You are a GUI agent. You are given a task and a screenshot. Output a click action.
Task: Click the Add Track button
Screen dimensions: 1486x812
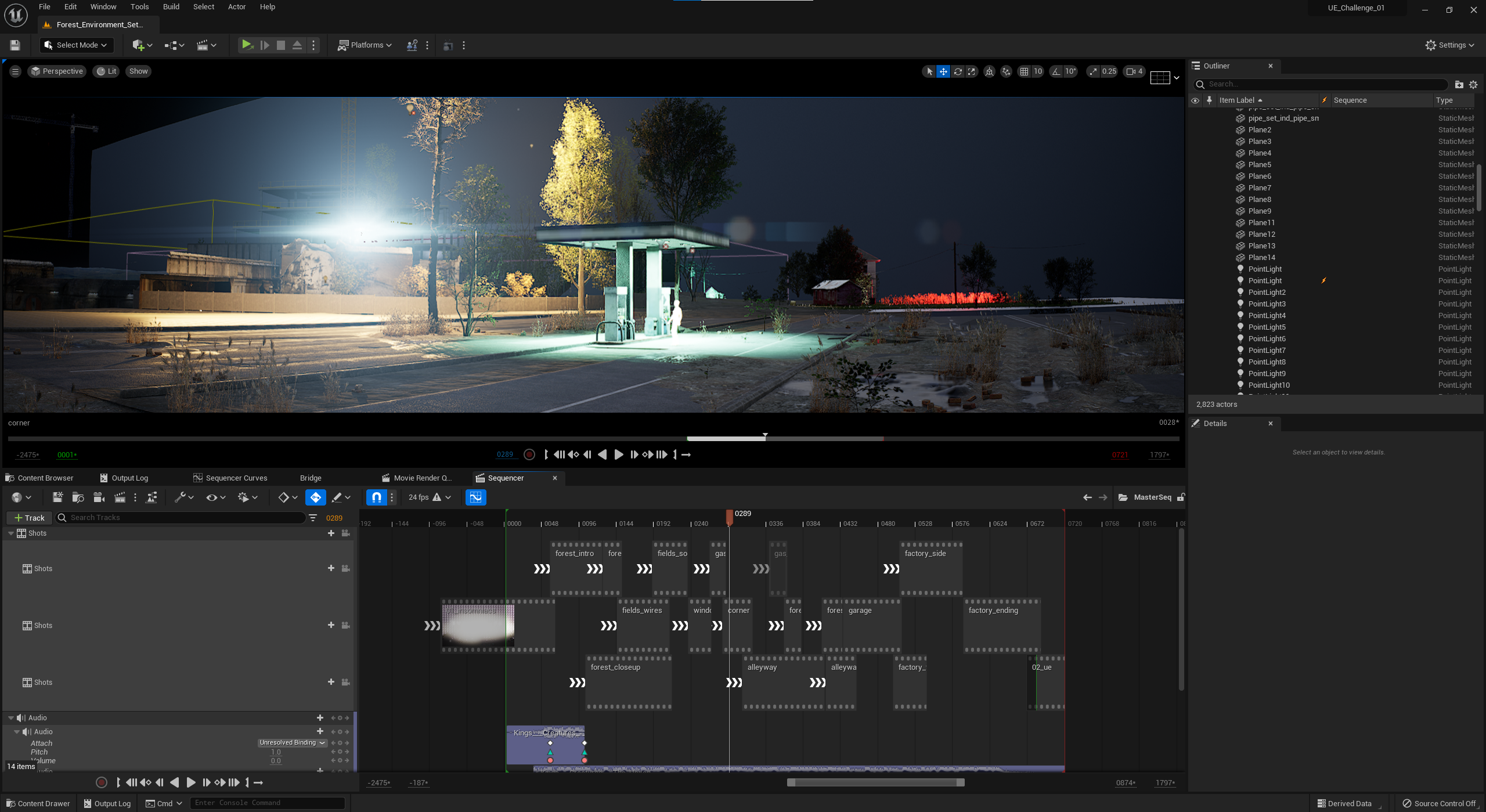point(29,518)
